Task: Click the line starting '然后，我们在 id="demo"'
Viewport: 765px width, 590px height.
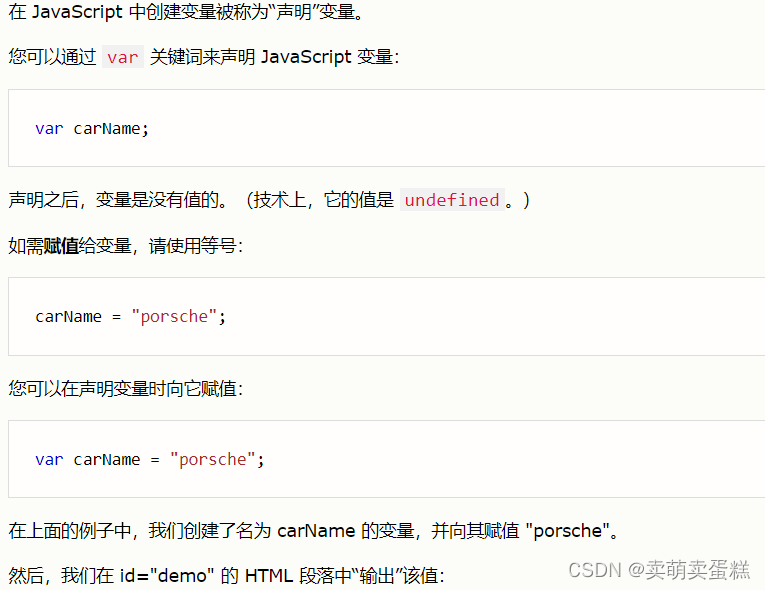Action: 226,575
